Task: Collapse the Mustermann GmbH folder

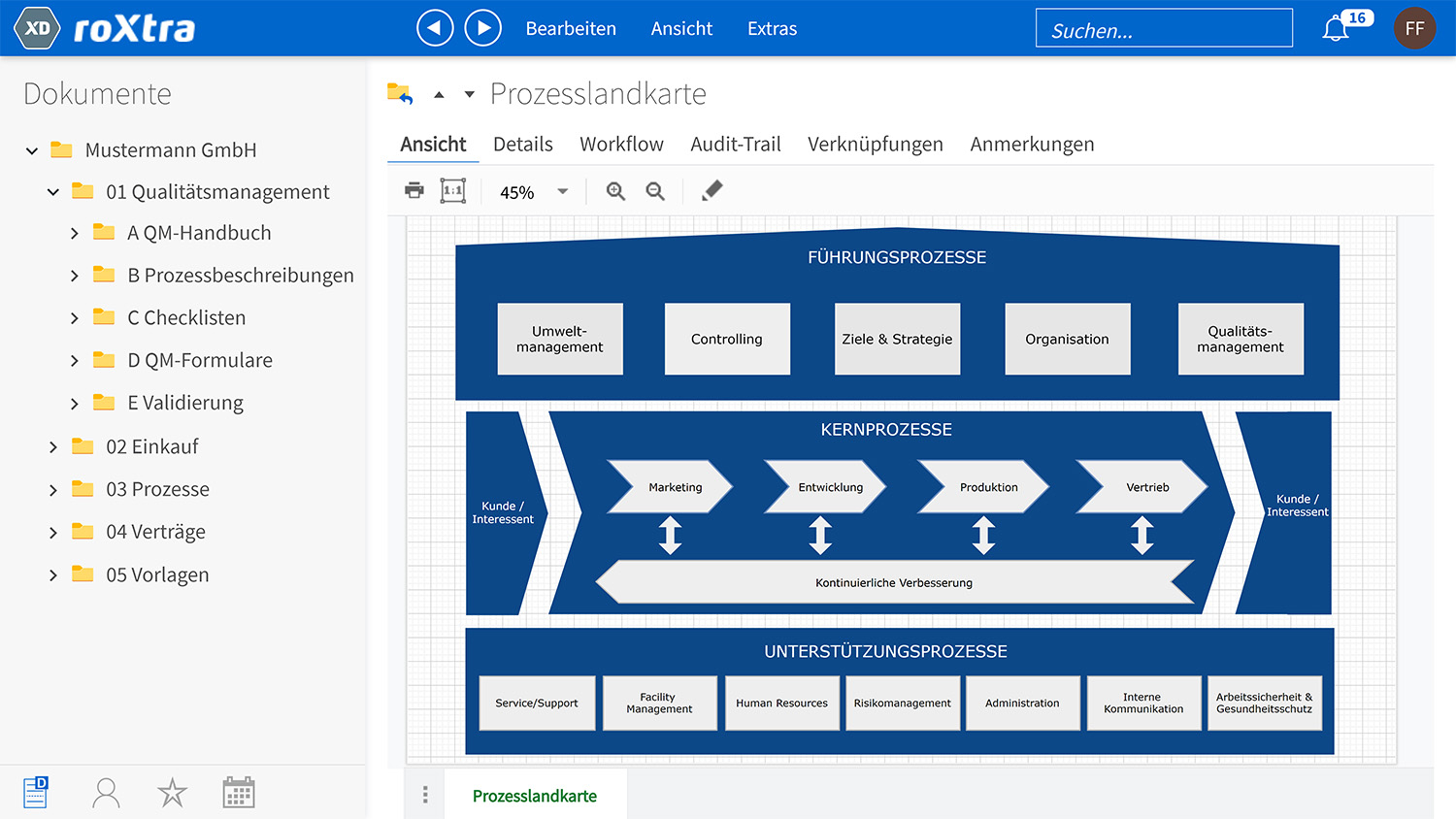Action: [32, 150]
